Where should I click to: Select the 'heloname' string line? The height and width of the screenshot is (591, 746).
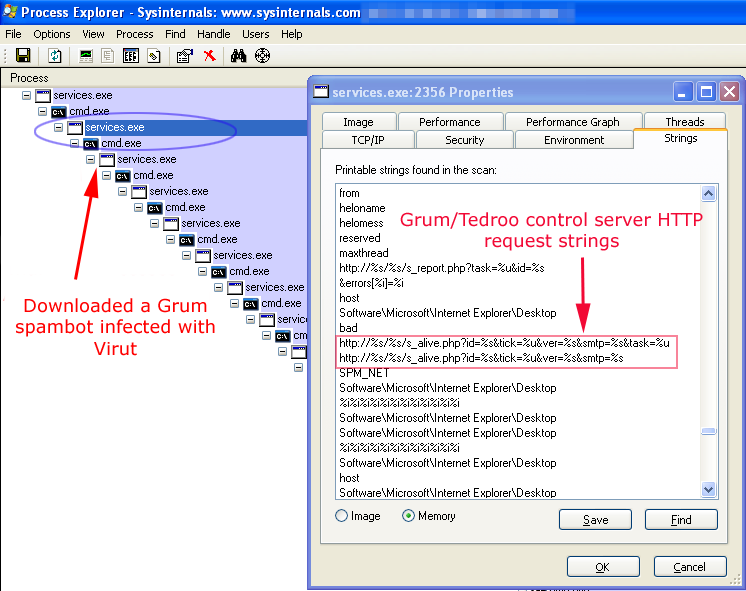point(363,208)
